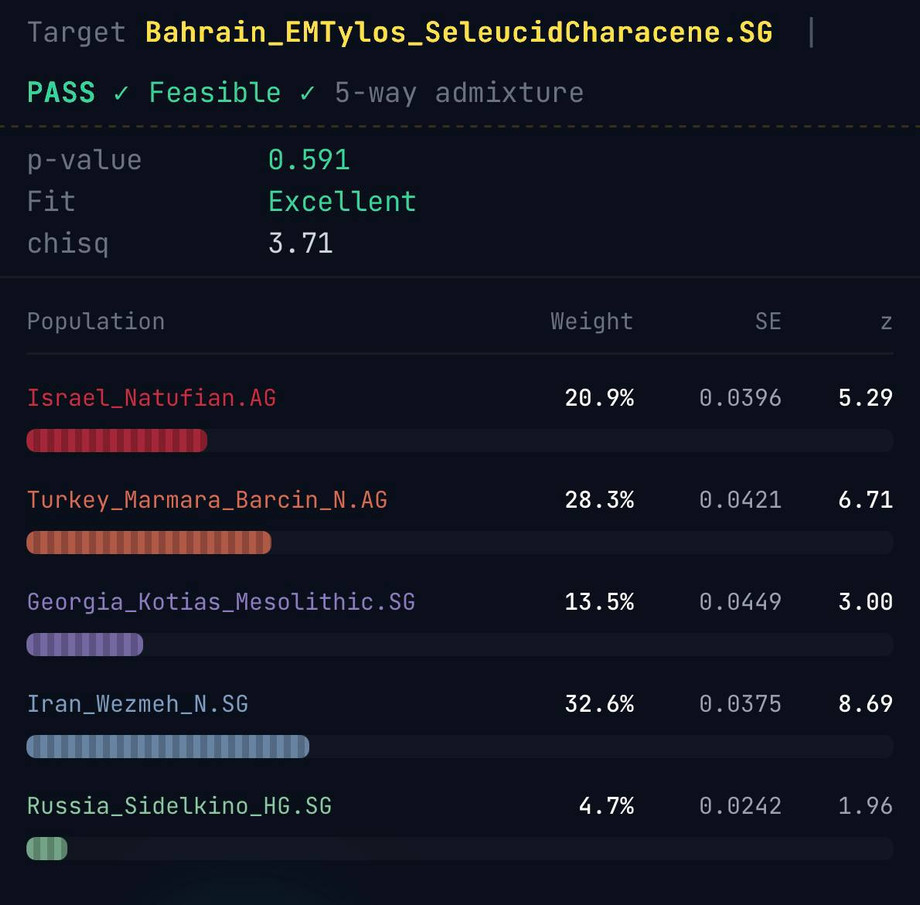The image size is (920, 905).
Task: Click z value 5.29
Action: 865,398
